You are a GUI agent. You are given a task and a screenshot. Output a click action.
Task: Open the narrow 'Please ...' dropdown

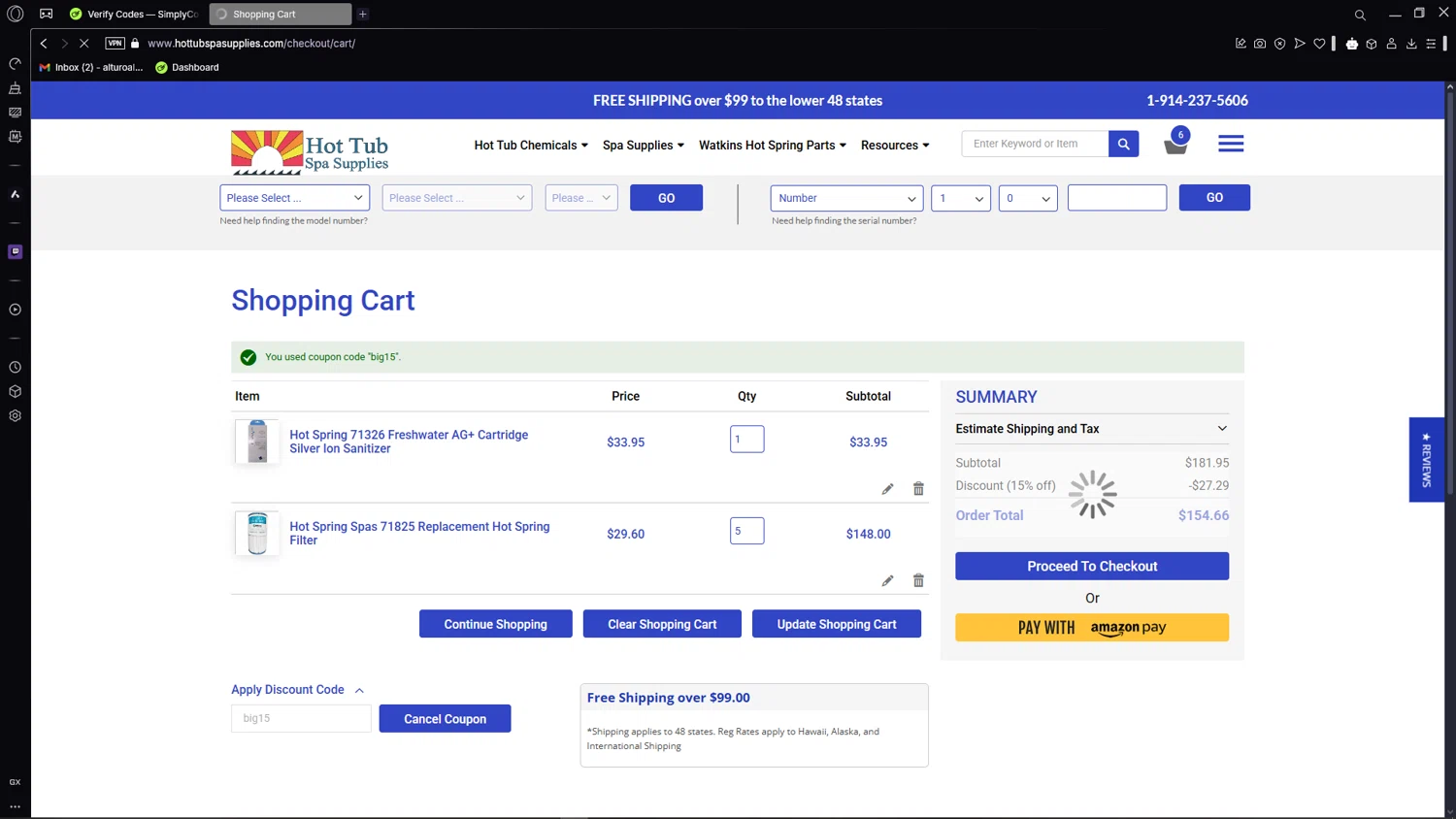click(581, 198)
